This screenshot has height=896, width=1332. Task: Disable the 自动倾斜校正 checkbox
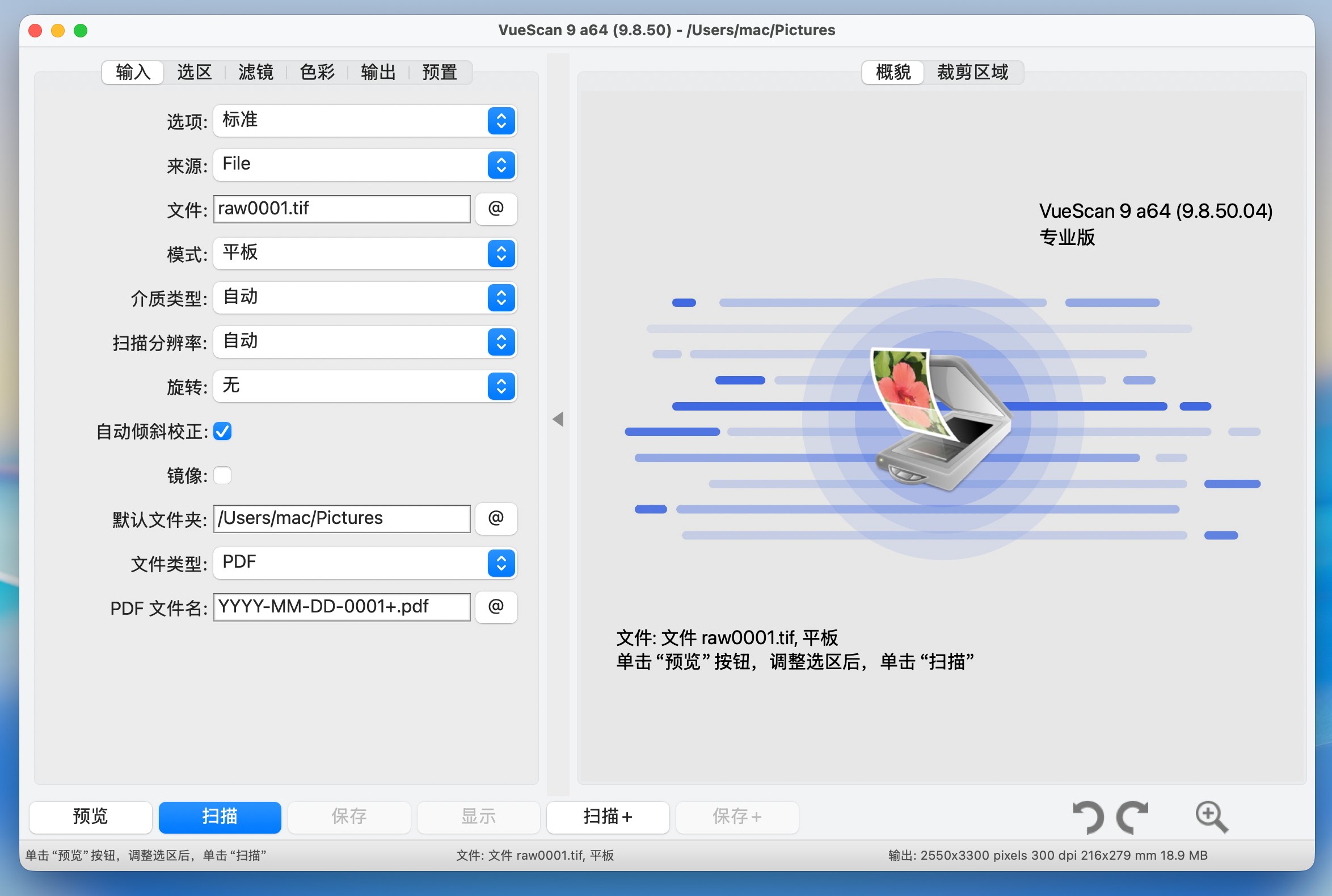222,432
